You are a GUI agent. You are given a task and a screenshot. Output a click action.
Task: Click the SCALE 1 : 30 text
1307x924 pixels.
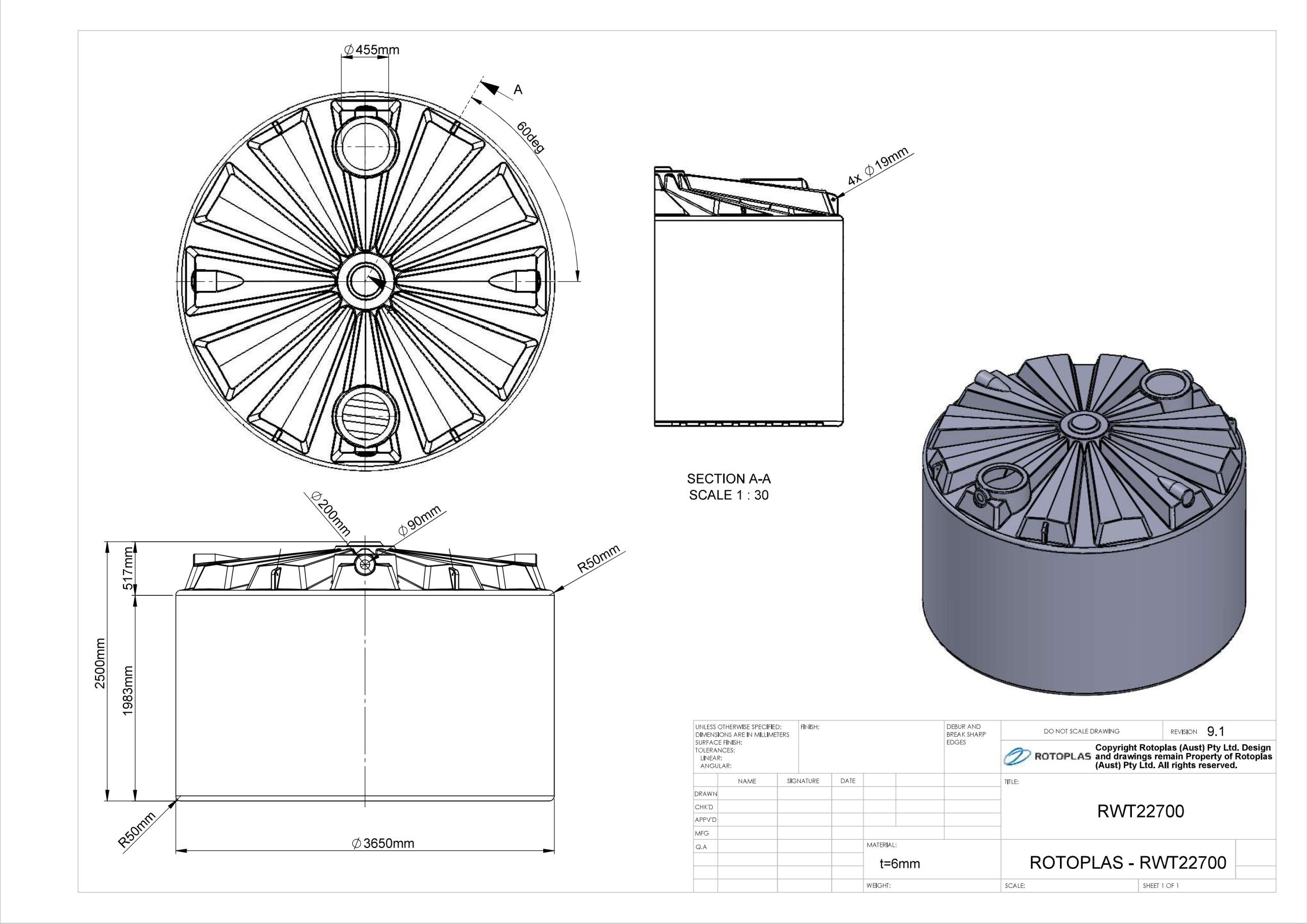coord(729,495)
